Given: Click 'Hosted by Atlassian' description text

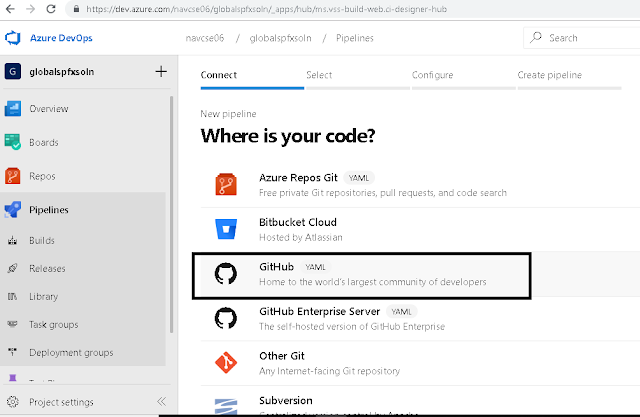Looking at the screenshot, I should [x=301, y=237].
